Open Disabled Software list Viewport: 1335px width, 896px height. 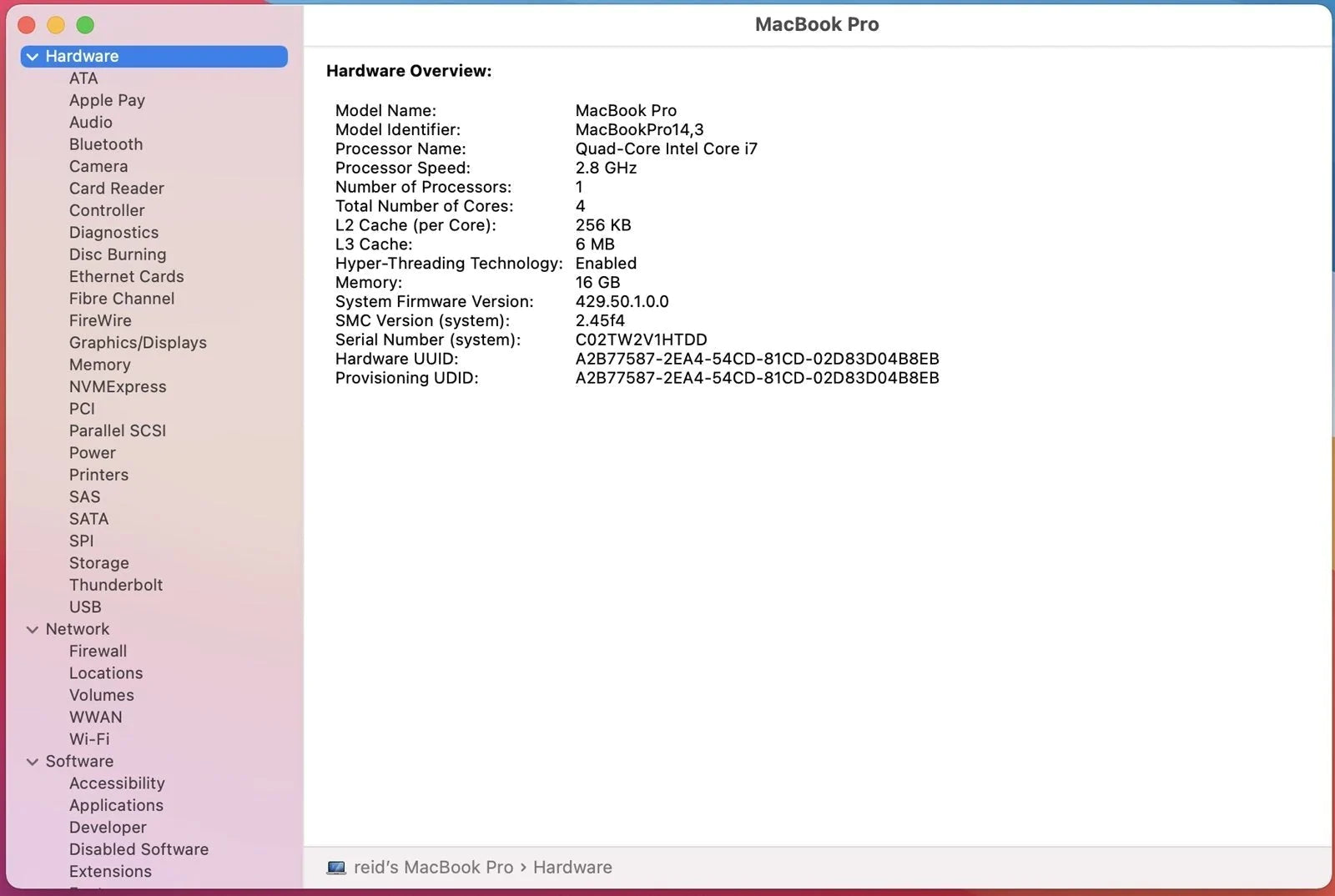pyautogui.click(x=139, y=849)
